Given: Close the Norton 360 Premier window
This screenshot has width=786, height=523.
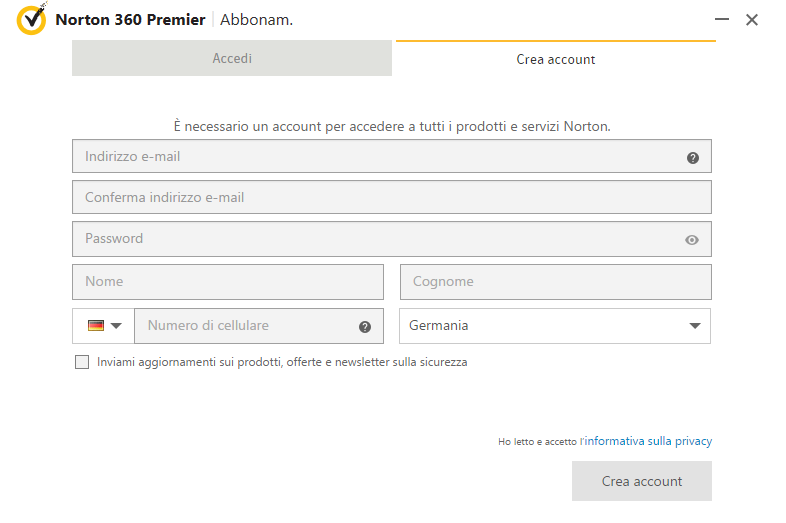Looking at the screenshot, I should click(x=752, y=20).
